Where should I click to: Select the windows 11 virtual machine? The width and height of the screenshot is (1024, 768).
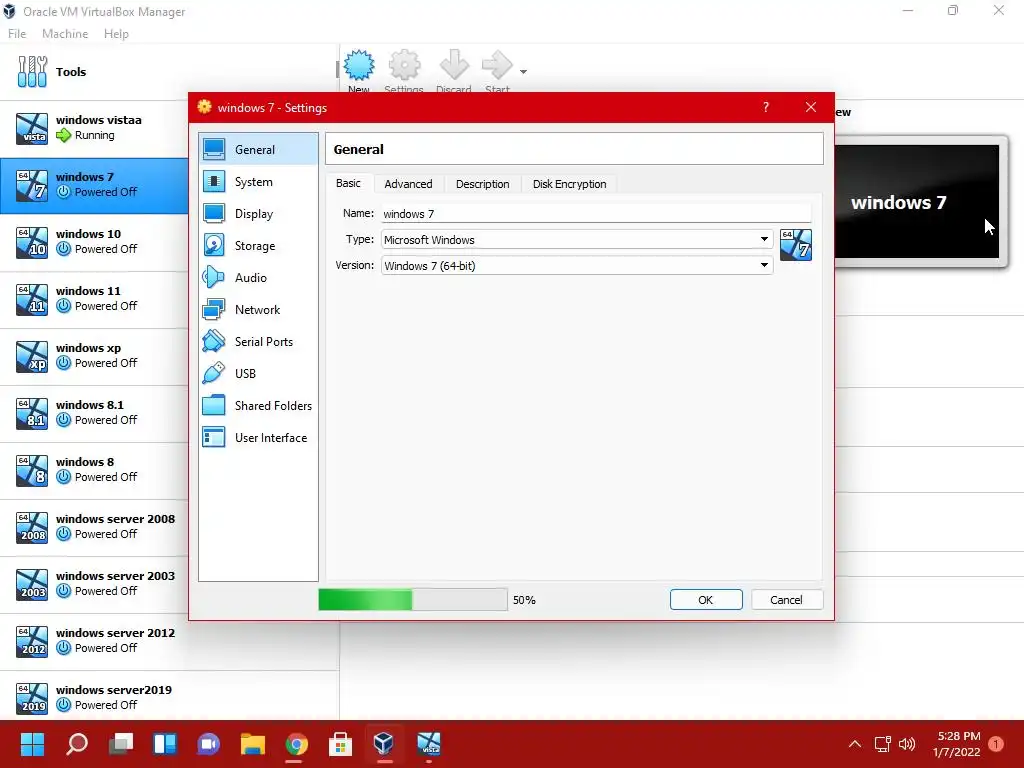pyautogui.click(x=94, y=299)
